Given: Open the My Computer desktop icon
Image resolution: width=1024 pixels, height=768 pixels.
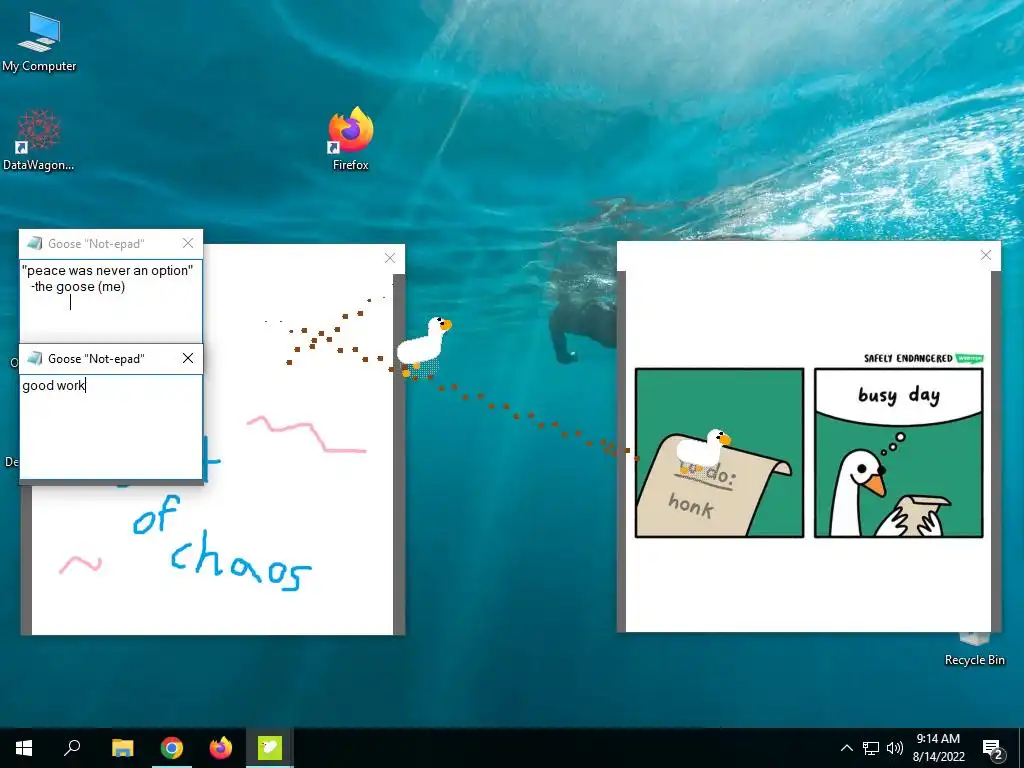Looking at the screenshot, I should pos(39,42).
